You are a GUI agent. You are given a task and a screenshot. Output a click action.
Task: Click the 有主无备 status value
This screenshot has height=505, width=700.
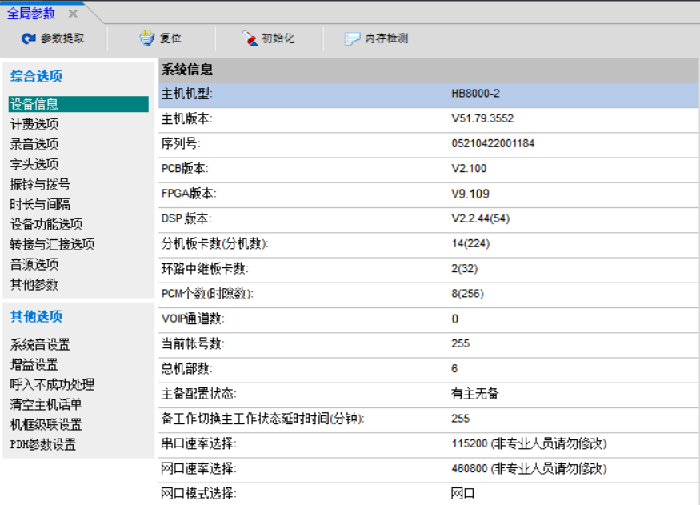(475, 393)
